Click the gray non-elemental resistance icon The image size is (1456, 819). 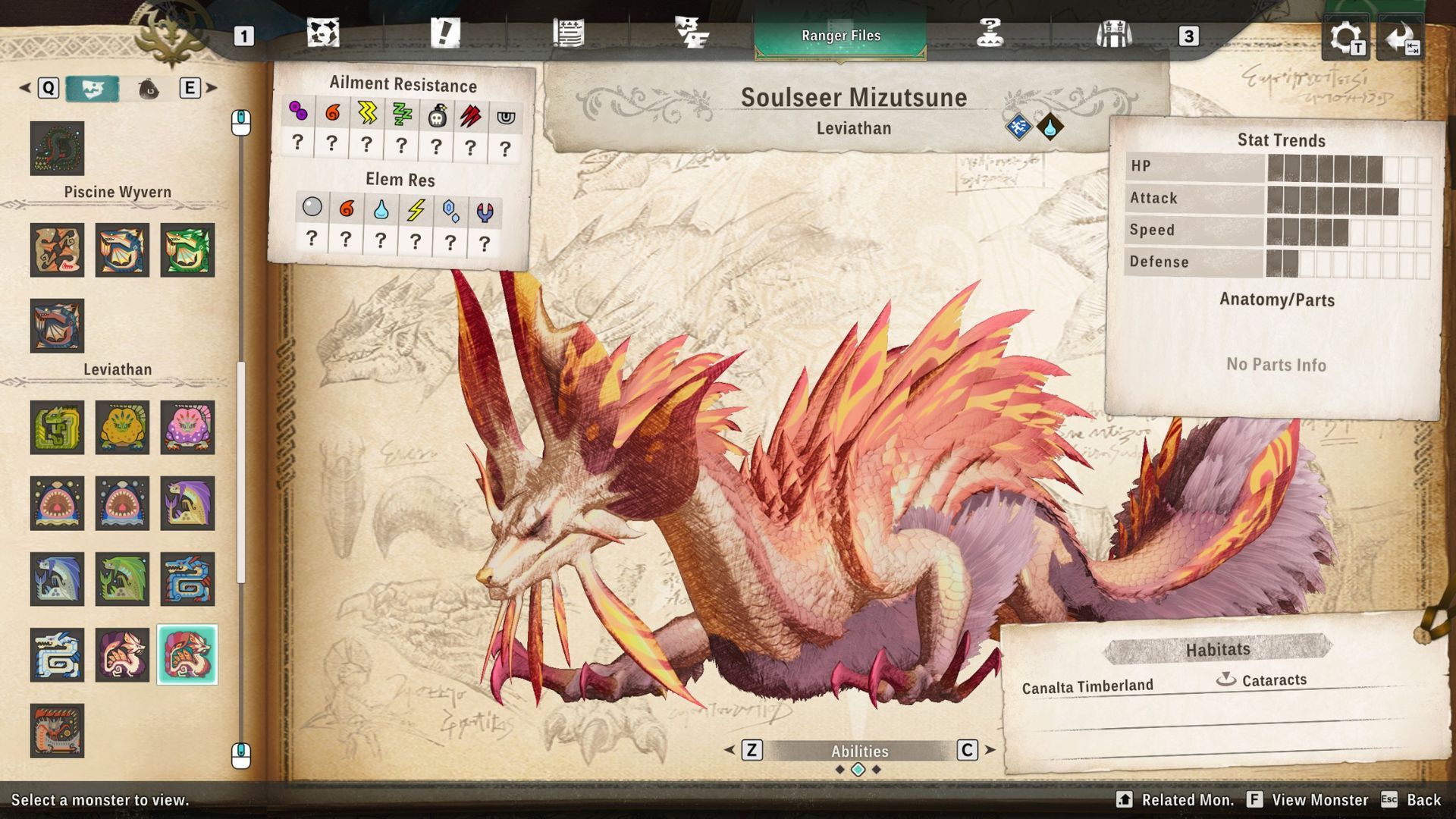coord(312,206)
